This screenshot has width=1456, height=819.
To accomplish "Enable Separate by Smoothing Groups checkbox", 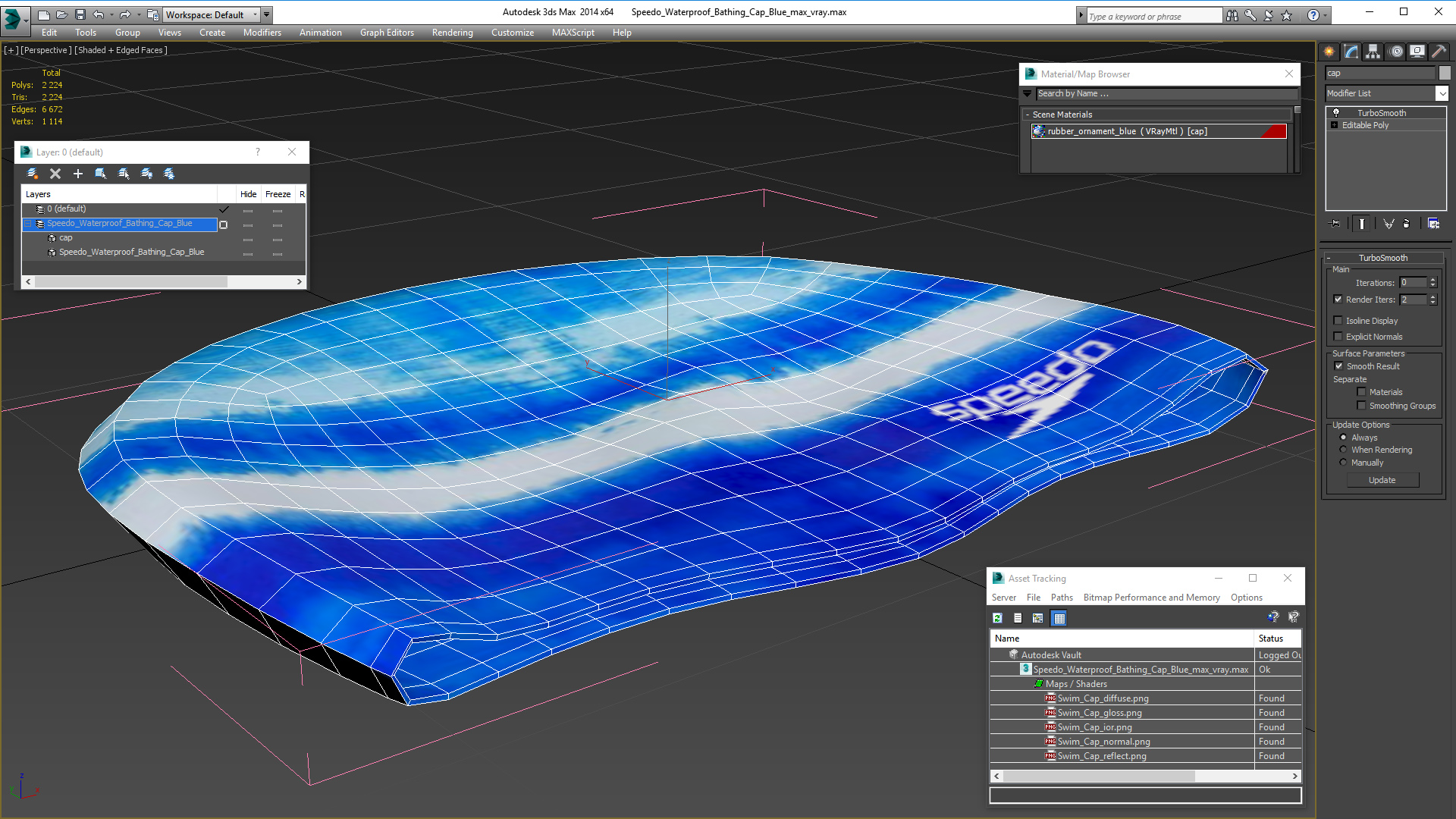I will 1362,406.
